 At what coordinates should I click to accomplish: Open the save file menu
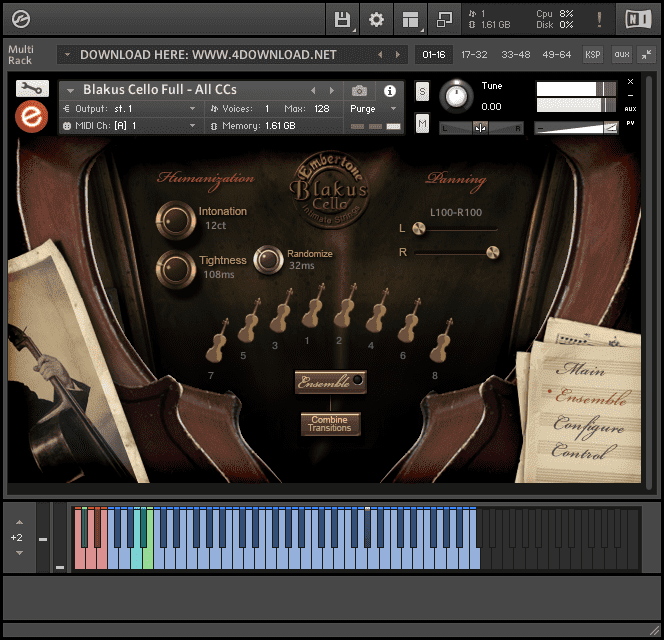pyautogui.click(x=343, y=19)
